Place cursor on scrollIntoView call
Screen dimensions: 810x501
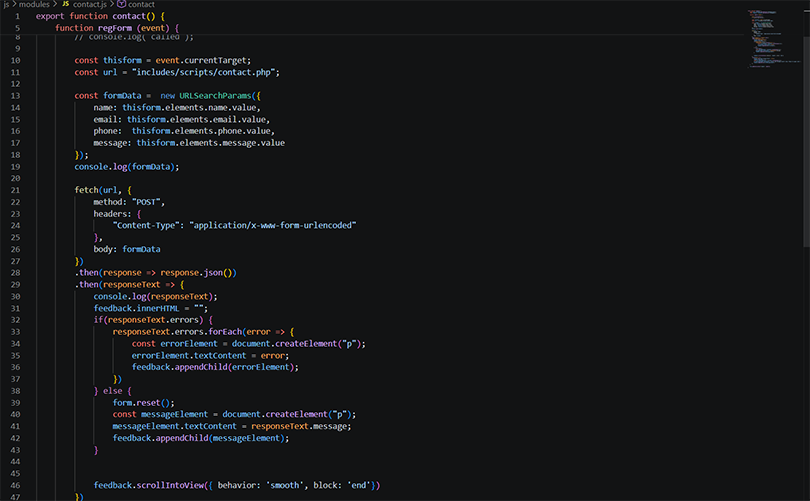click(x=172, y=485)
